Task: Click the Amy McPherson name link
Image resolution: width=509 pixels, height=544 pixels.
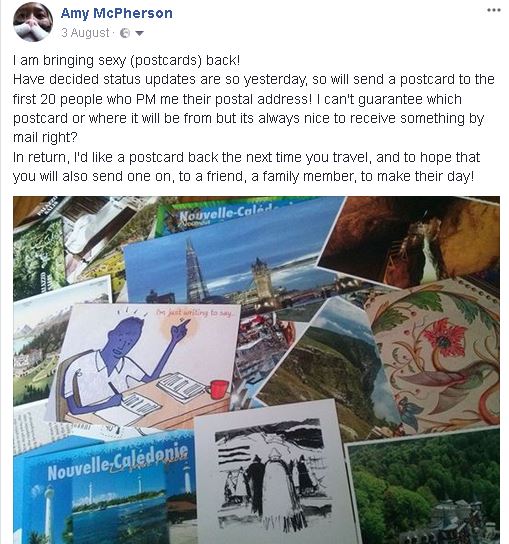Action: (117, 14)
